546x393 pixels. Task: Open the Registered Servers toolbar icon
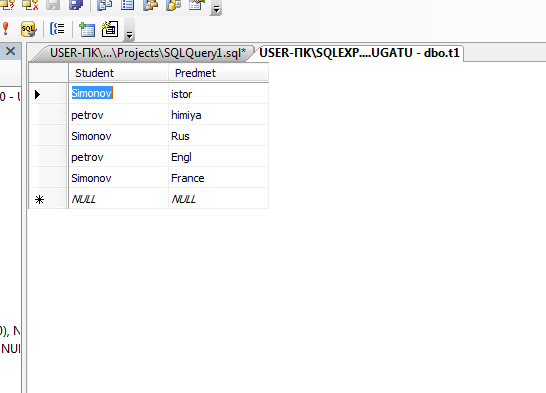tap(104, 5)
